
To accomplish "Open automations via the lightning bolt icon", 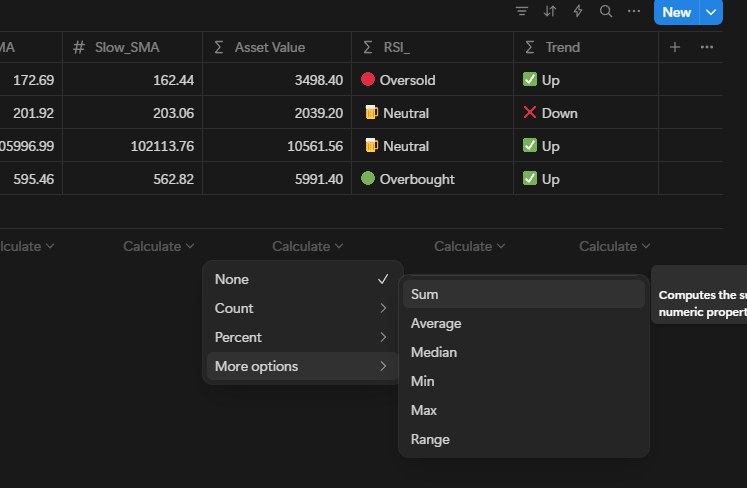I will pos(577,11).
